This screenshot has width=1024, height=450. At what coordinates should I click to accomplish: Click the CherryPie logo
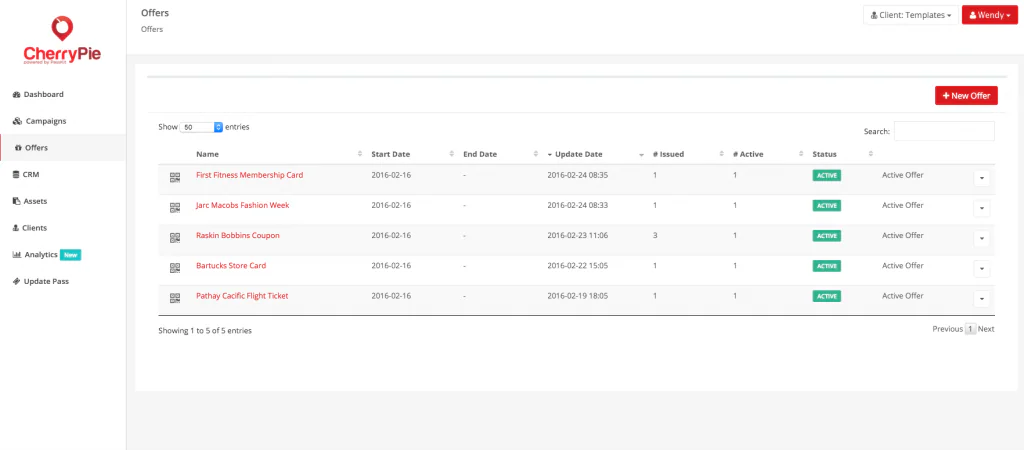pyautogui.click(x=63, y=40)
